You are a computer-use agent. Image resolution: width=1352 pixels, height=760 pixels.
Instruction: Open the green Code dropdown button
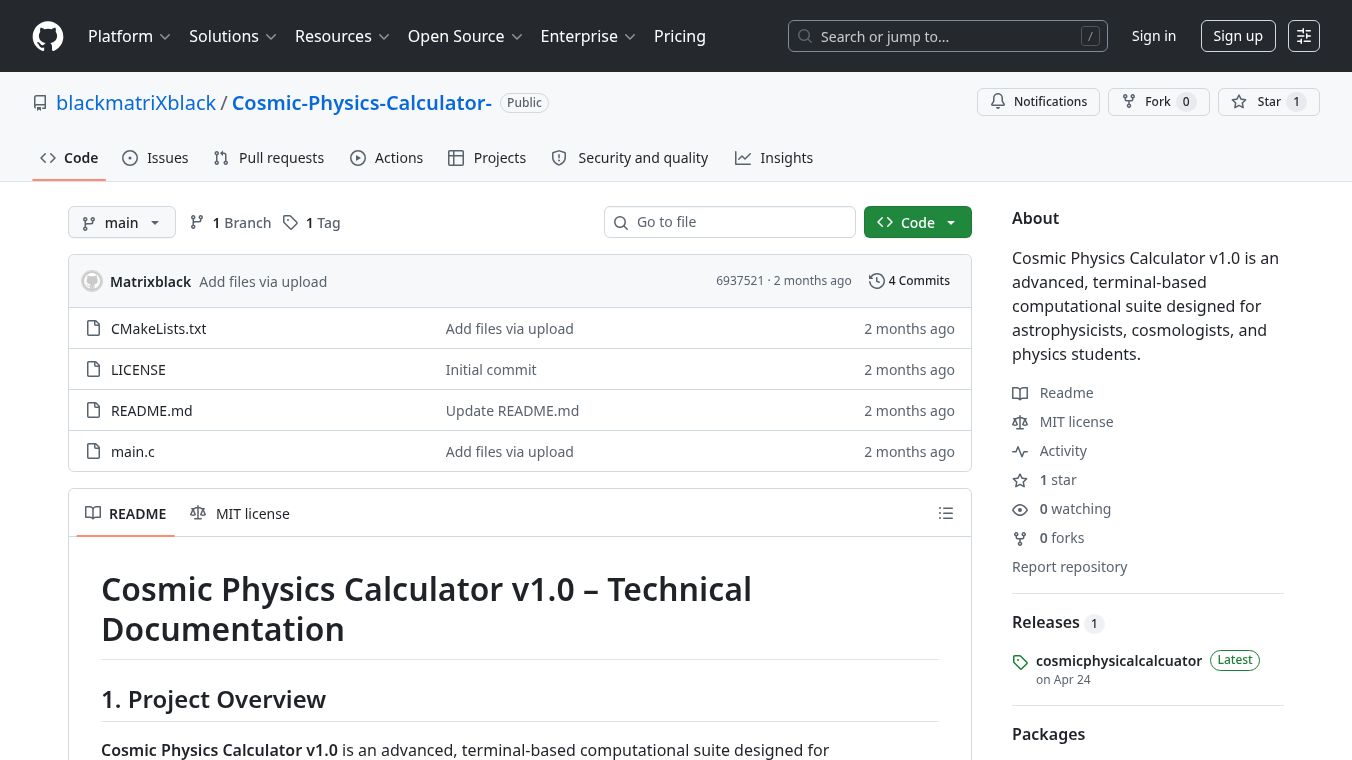pos(918,222)
